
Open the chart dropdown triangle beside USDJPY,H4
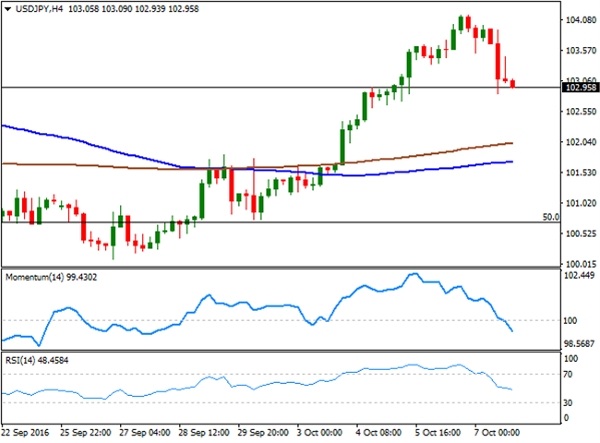pos(8,9)
